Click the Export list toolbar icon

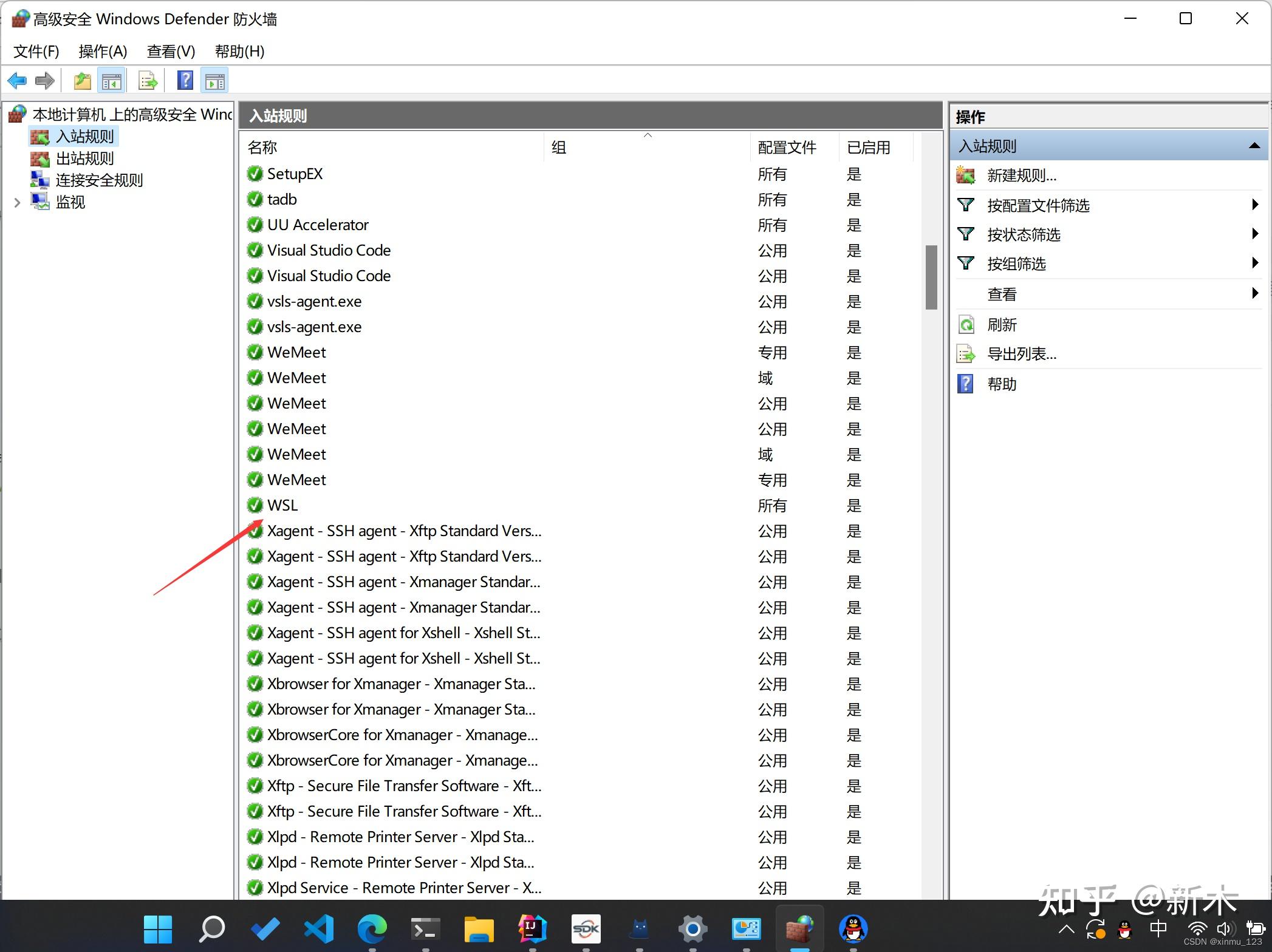148,81
